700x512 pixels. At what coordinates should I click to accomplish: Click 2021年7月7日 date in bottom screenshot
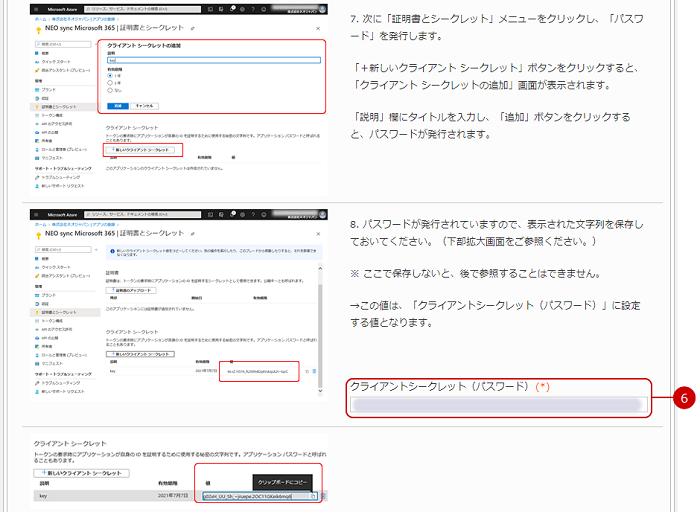[x=173, y=496]
